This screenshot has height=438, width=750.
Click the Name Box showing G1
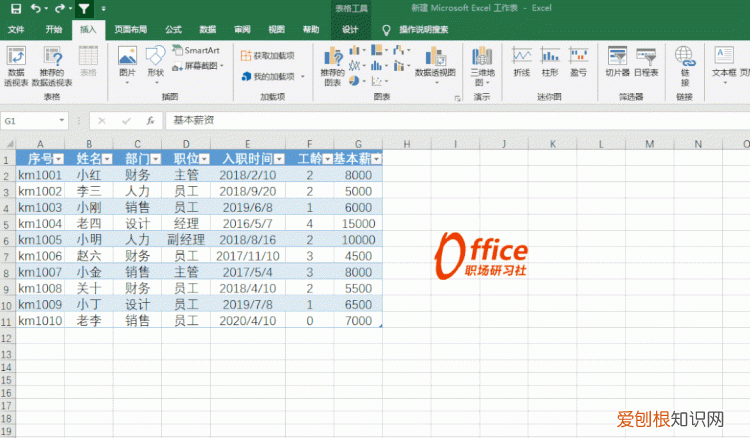pyautogui.click(x=30, y=121)
